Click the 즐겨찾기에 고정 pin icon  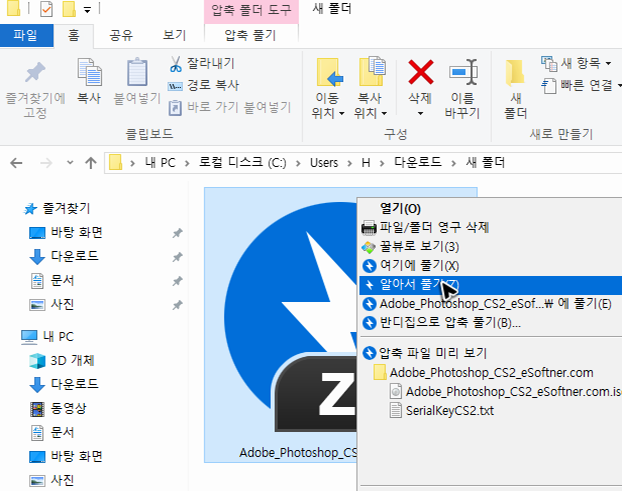click(x=35, y=72)
